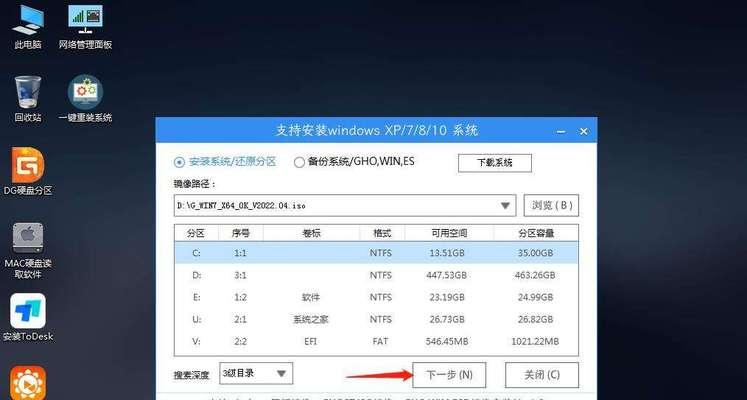Select the 备份系统/GHO,WIN,ES radio option
The height and width of the screenshot is (400, 747).
click(x=354, y=162)
